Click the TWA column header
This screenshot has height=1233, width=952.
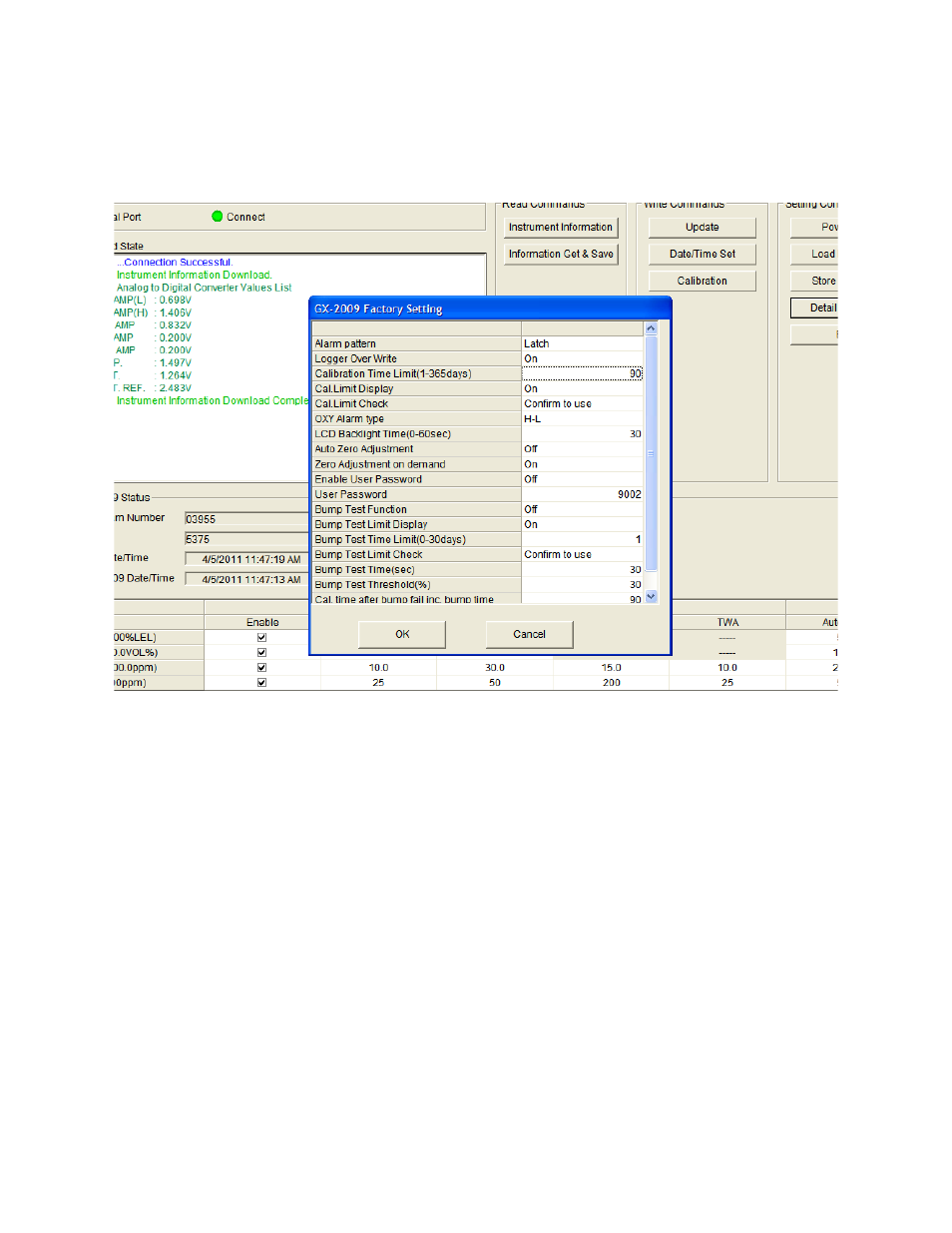(x=727, y=622)
